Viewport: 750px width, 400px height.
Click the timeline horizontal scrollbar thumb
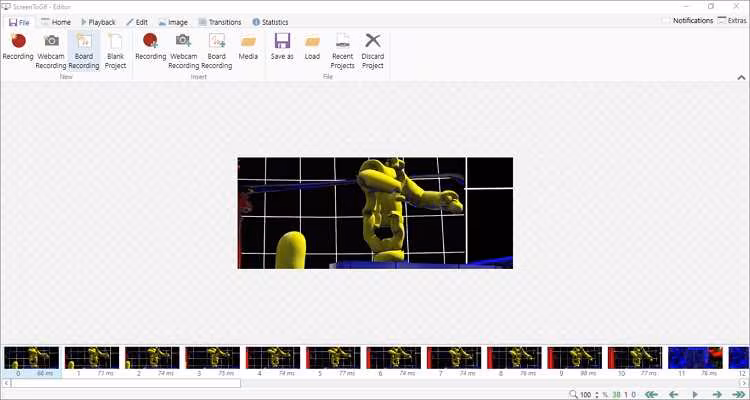126,383
